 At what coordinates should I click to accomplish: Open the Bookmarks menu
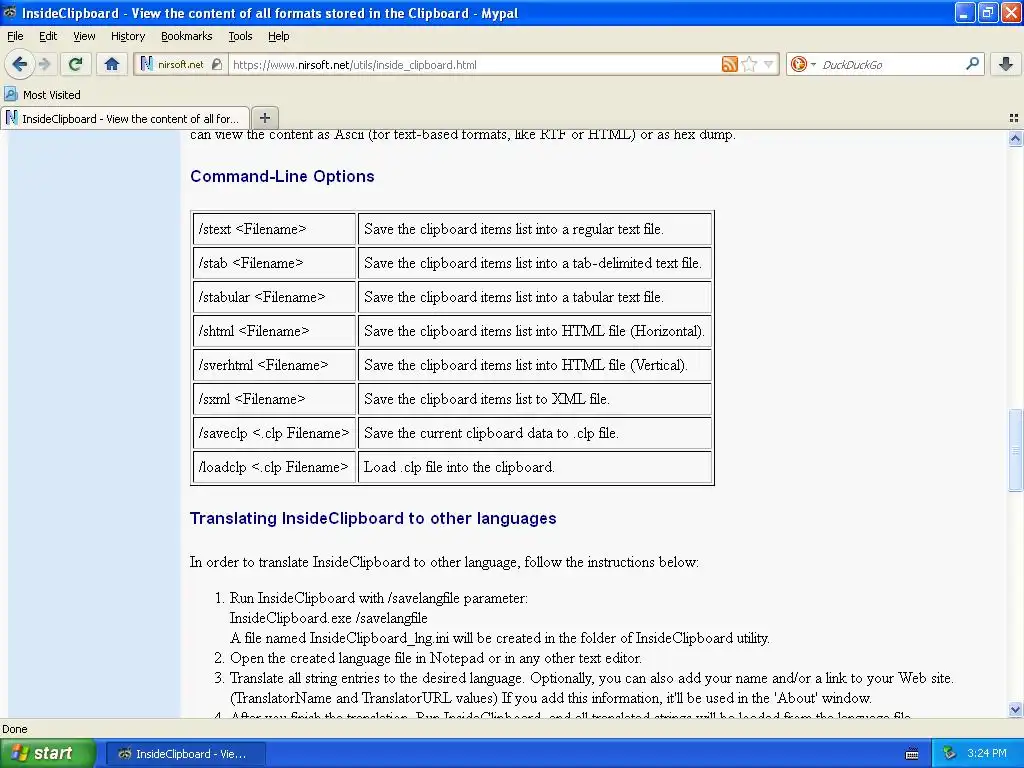[x=187, y=36]
